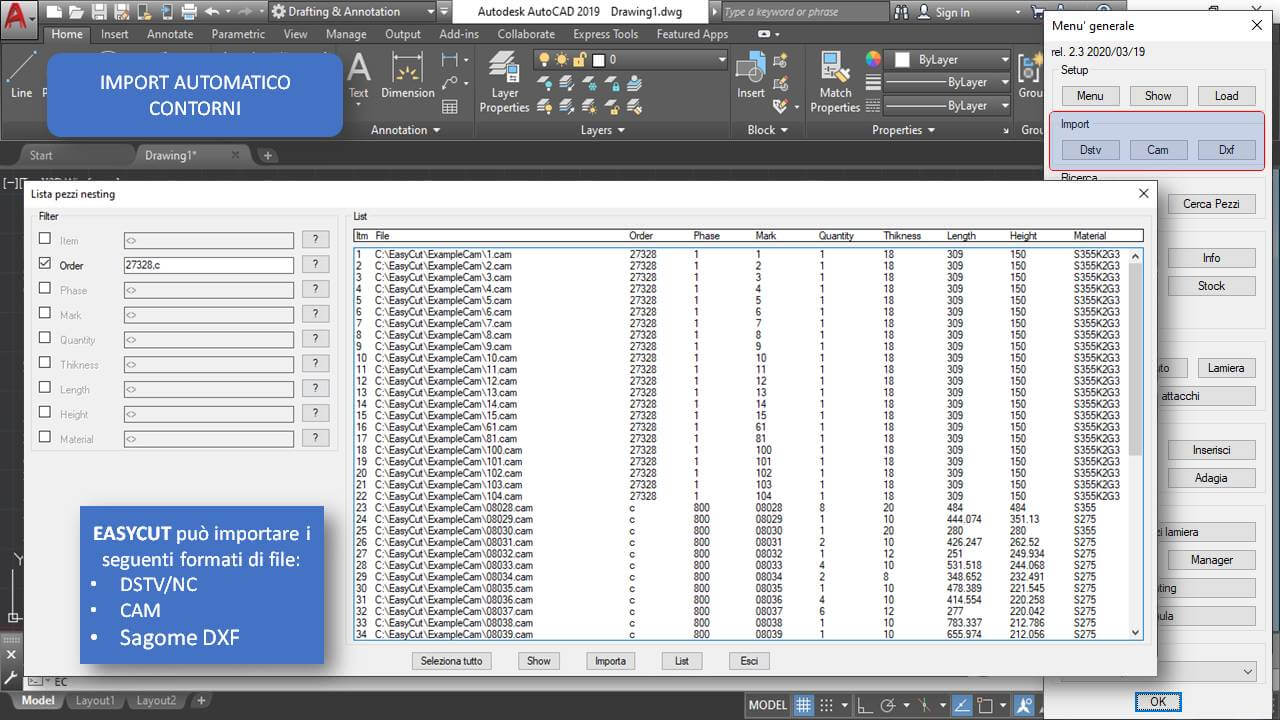Toggle snap mode dots icon in status bar
1280x720 pixels.
click(826, 705)
